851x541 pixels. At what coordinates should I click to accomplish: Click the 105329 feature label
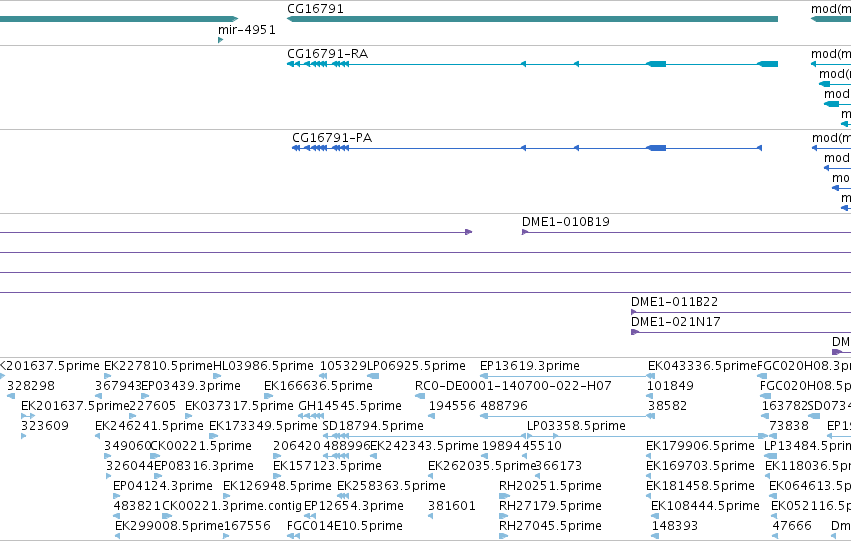pyautogui.click(x=343, y=366)
